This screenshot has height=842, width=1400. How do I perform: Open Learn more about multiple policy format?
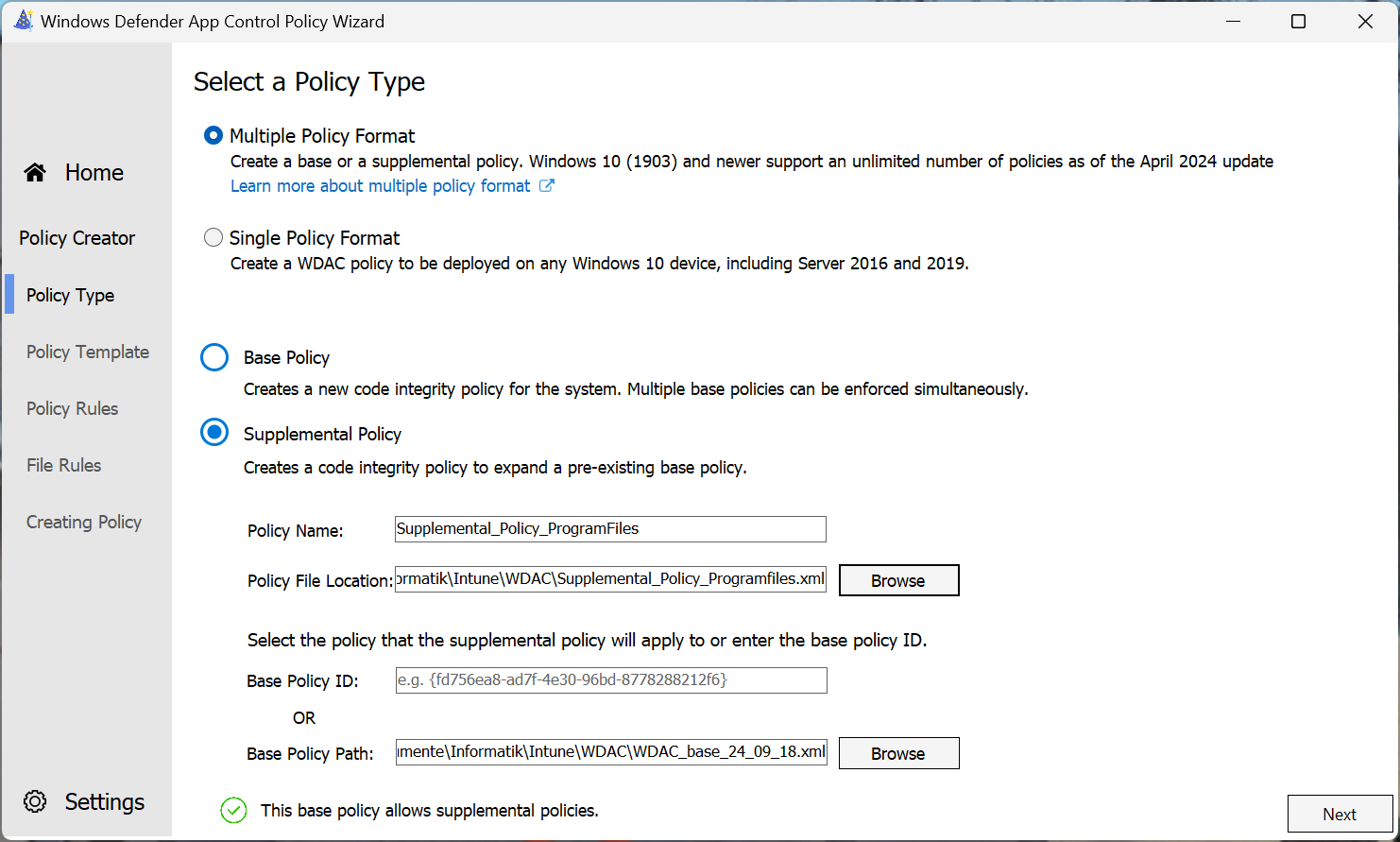pos(381,186)
